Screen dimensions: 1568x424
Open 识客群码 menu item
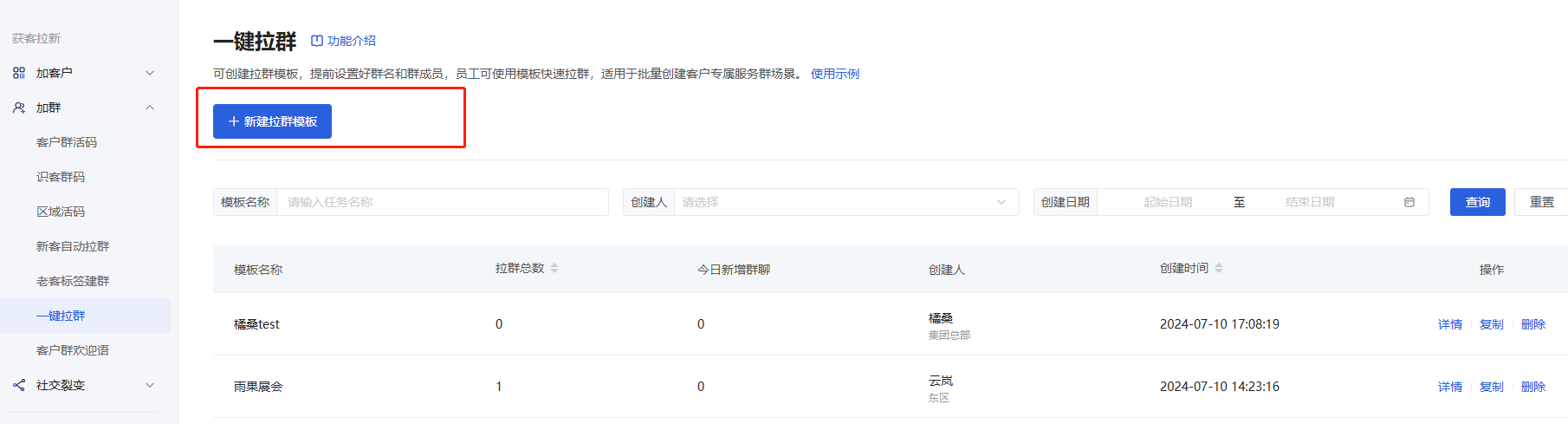61,177
